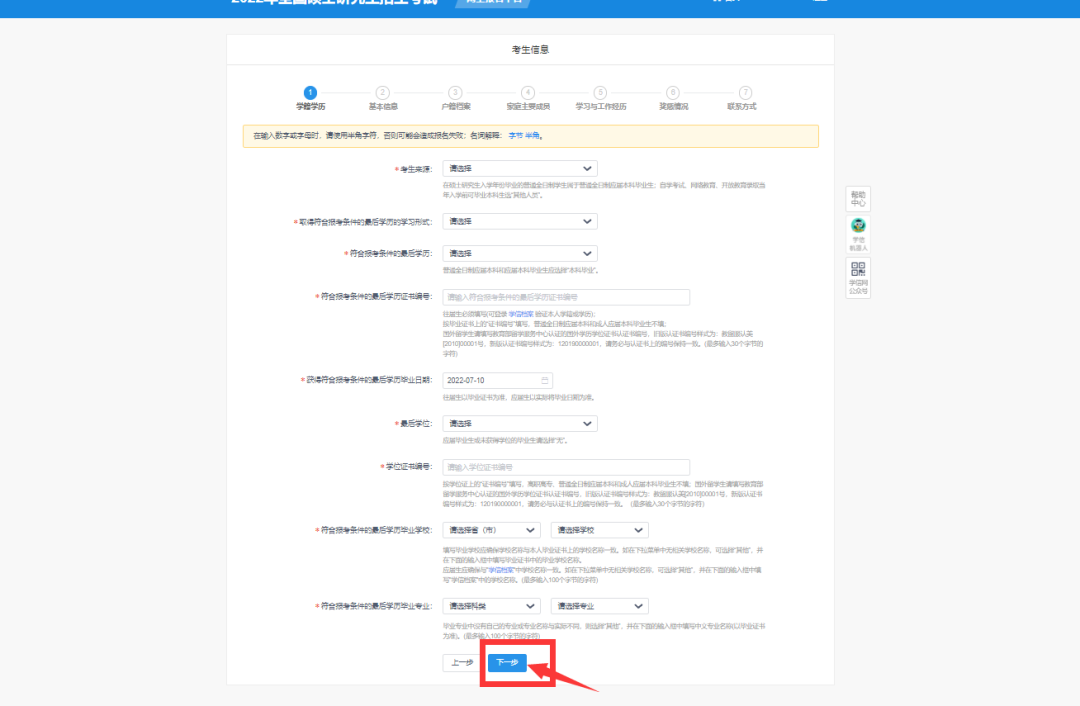Show the 学信网公众号 QR code icon
1080x706 pixels.
(858, 277)
